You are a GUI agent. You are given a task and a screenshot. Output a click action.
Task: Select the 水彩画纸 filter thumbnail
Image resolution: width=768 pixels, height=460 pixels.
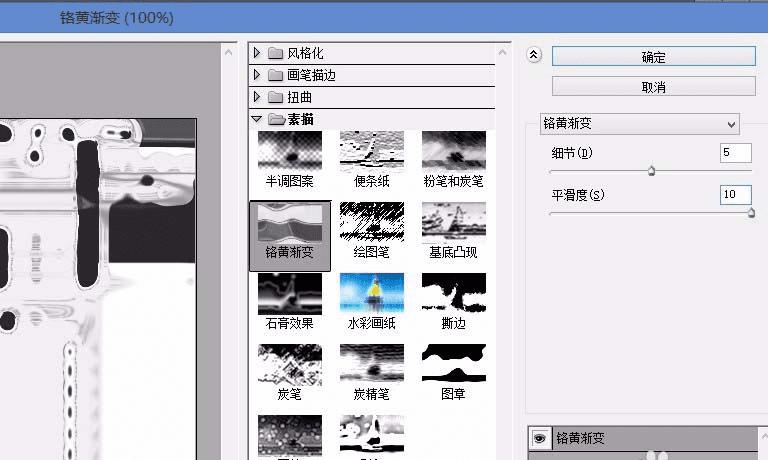pos(372,294)
